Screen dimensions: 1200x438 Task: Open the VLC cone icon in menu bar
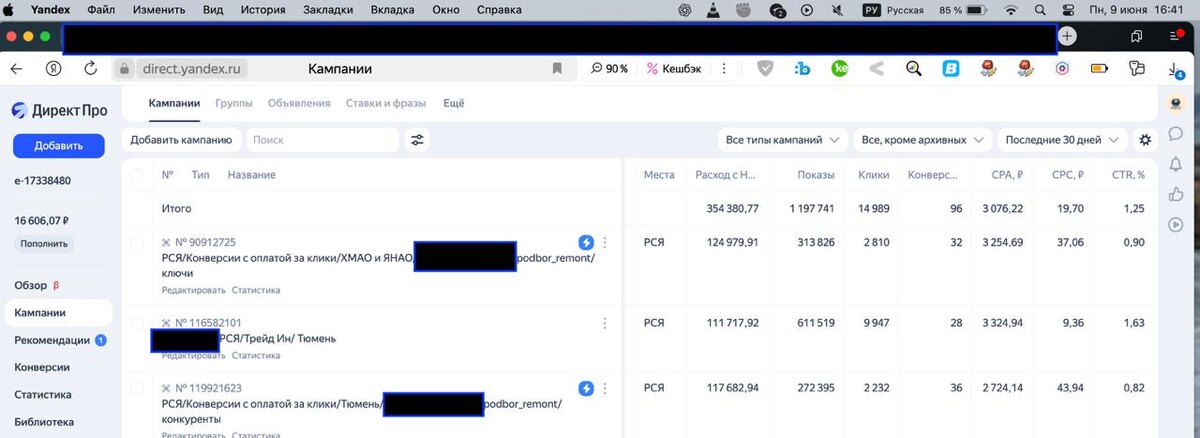[x=712, y=10]
